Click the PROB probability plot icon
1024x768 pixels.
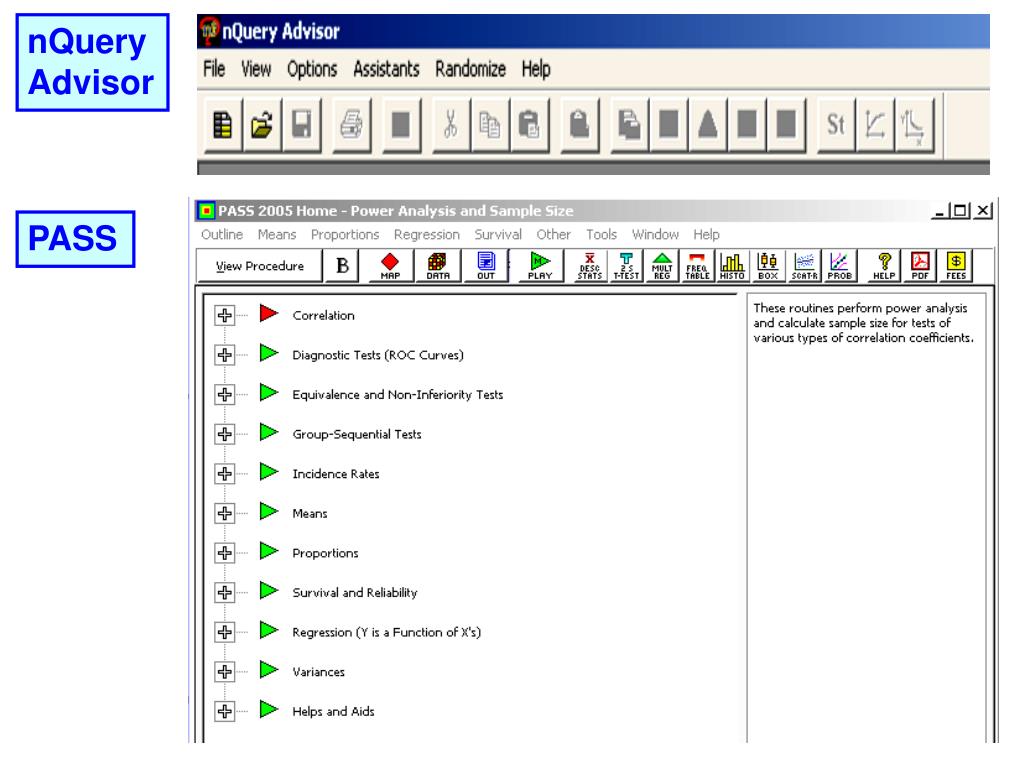pos(839,266)
